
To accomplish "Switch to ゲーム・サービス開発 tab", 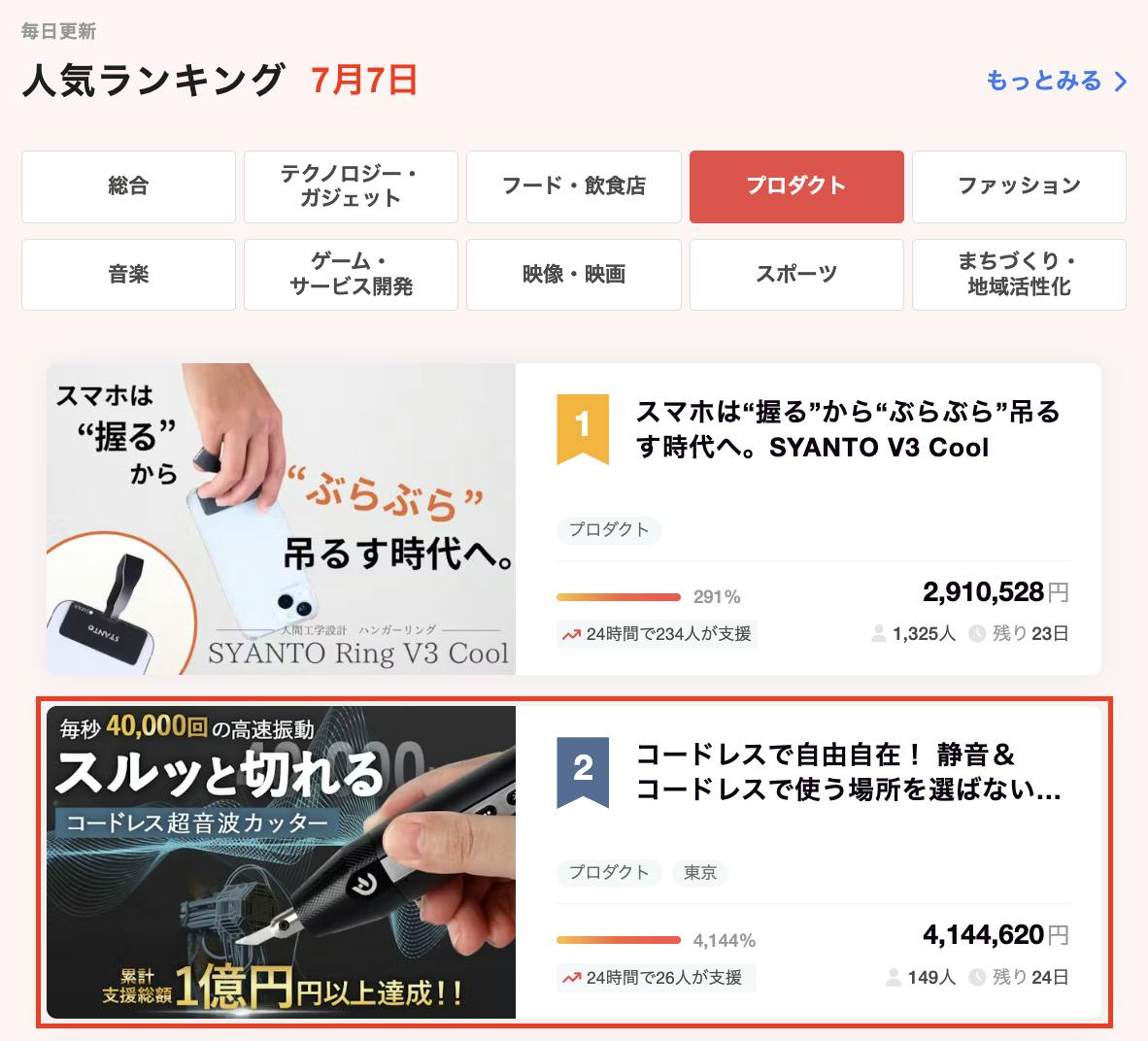I will (351, 275).
